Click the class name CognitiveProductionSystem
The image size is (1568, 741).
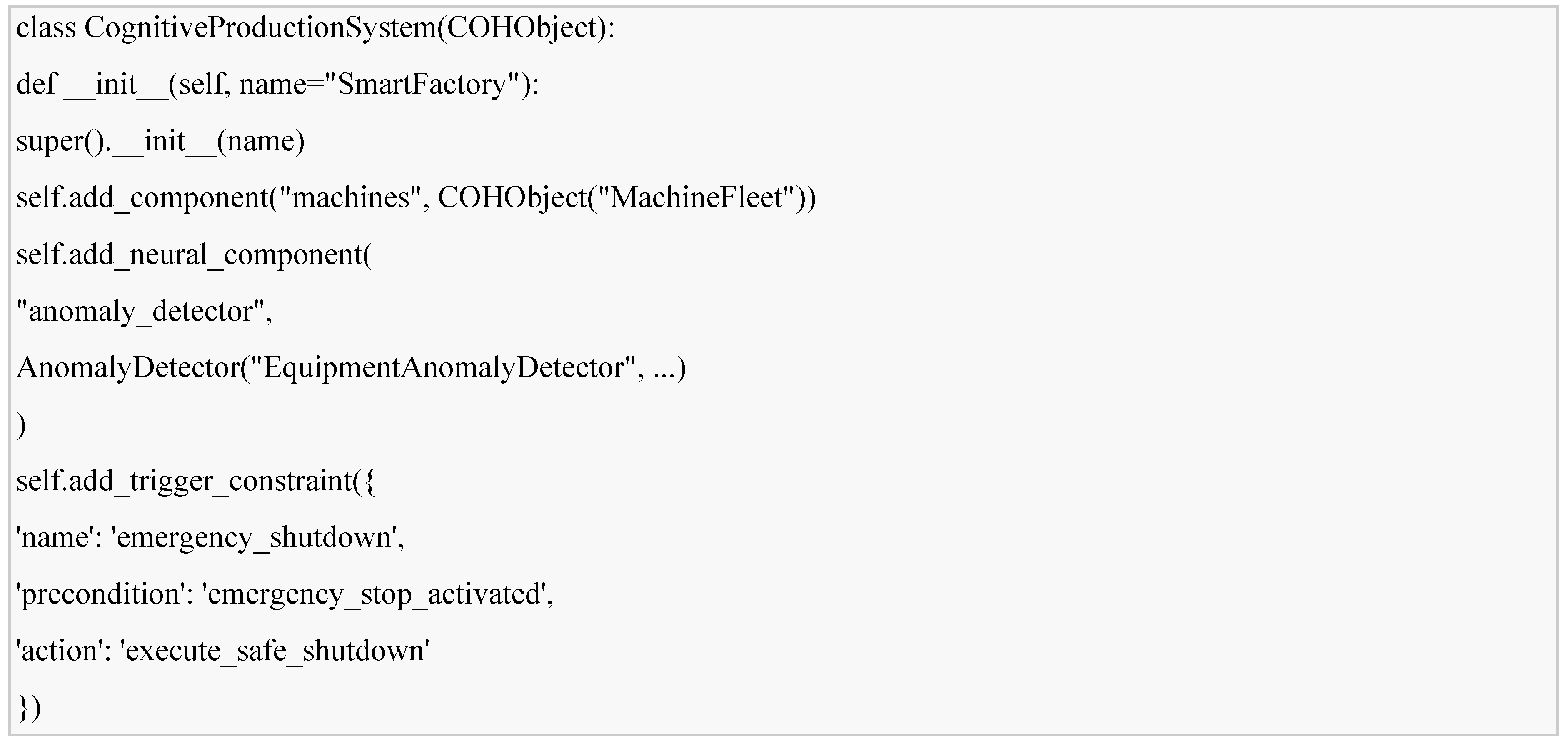[260, 27]
